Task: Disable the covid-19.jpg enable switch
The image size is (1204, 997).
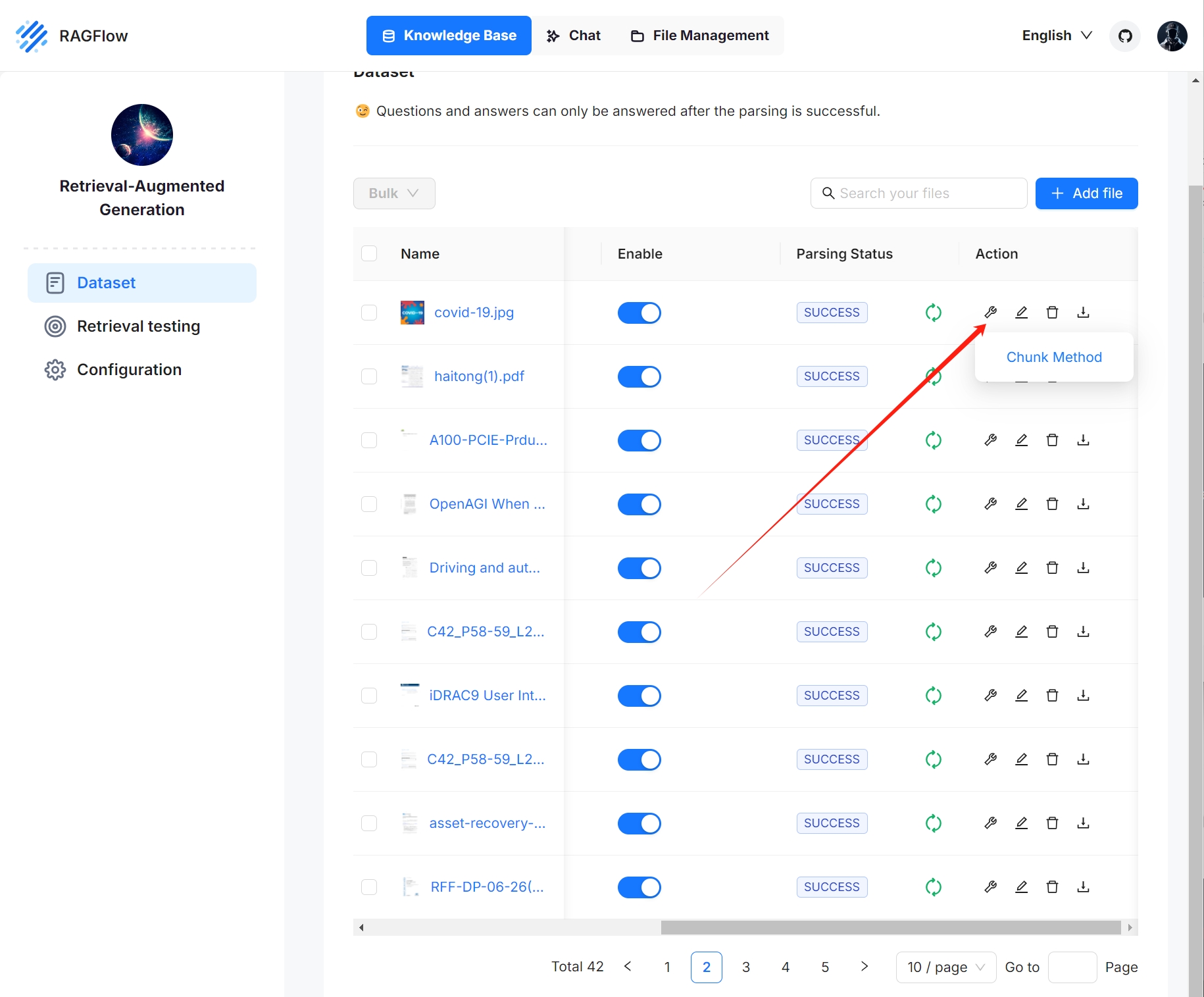Action: point(639,313)
